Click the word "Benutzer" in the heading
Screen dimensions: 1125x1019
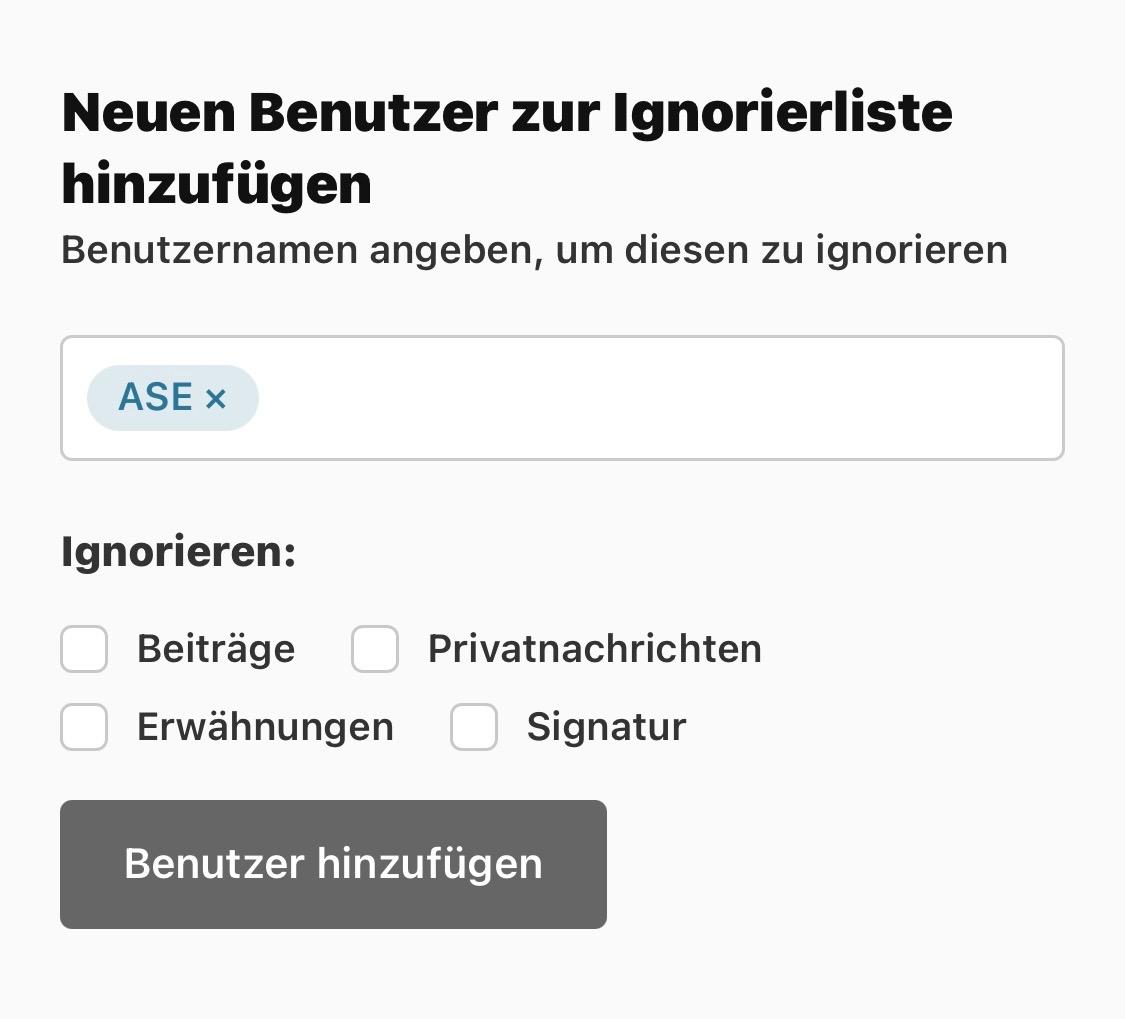pos(372,111)
